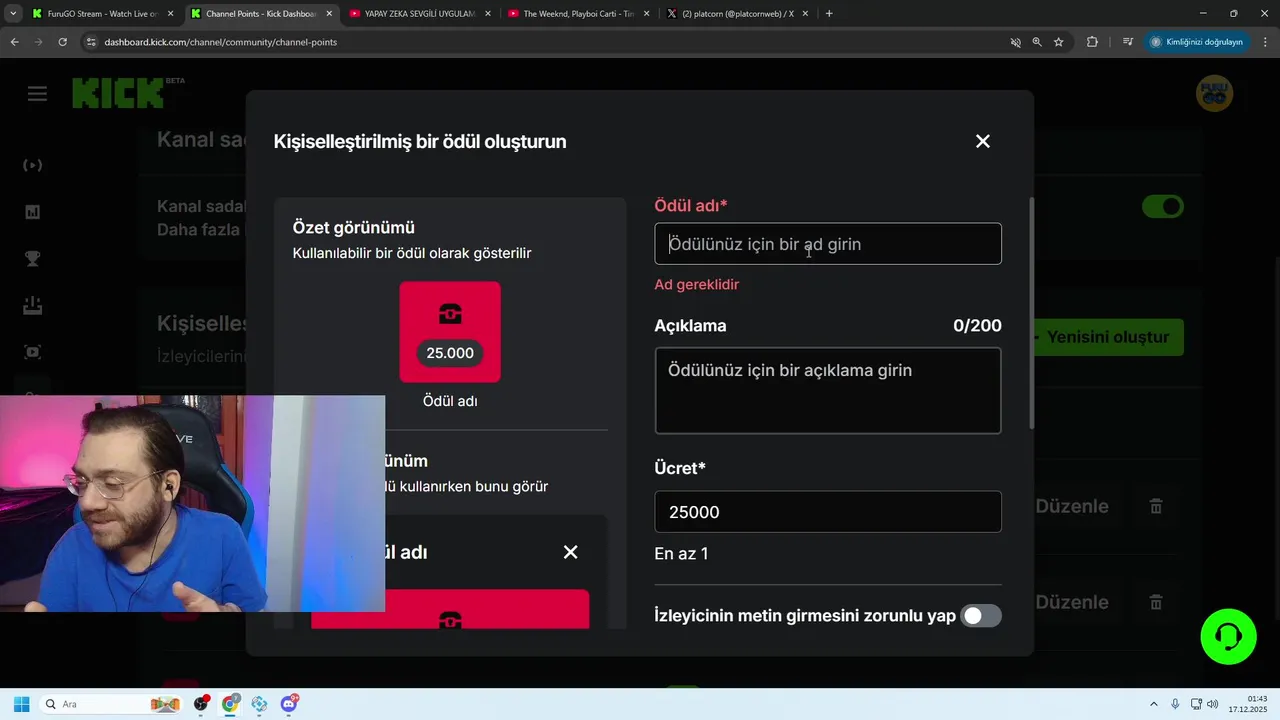Click the 0/200 character counter
Screen dimensions: 1280x720
coord(977,326)
